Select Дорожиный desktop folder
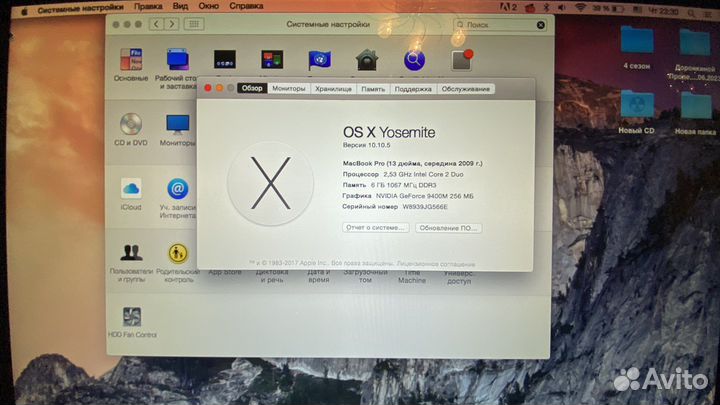The width and height of the screenshot is (720, 405). (695, 54)
